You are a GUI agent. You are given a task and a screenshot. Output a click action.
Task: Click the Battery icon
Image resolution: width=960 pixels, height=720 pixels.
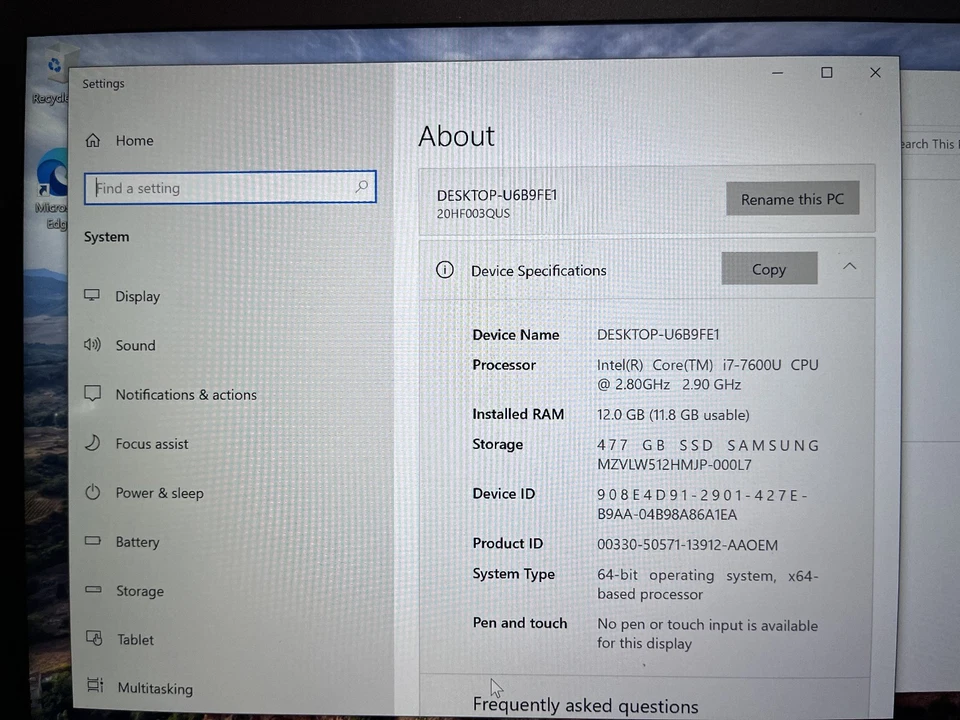[92, 541]
